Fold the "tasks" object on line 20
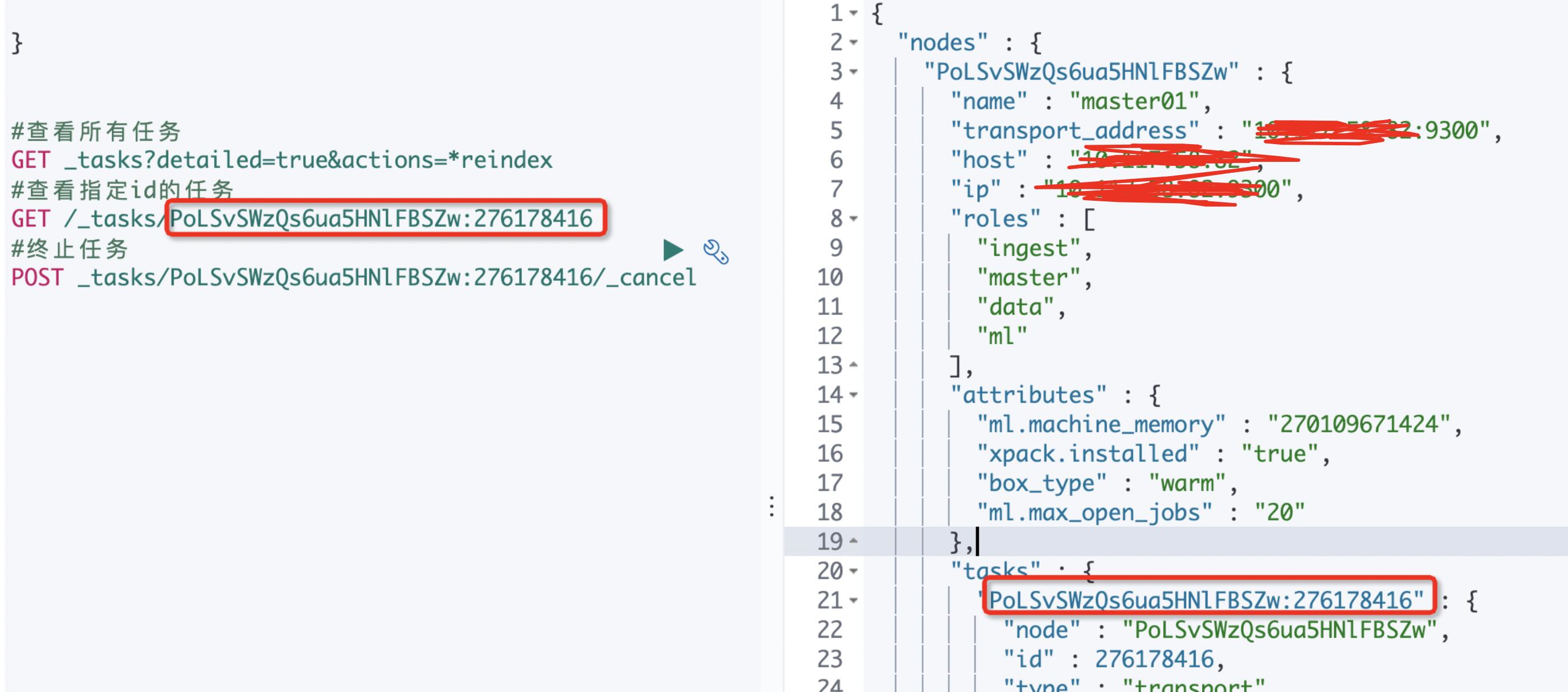The width and height of the screenshot is (1568, 692). [853, 571]
